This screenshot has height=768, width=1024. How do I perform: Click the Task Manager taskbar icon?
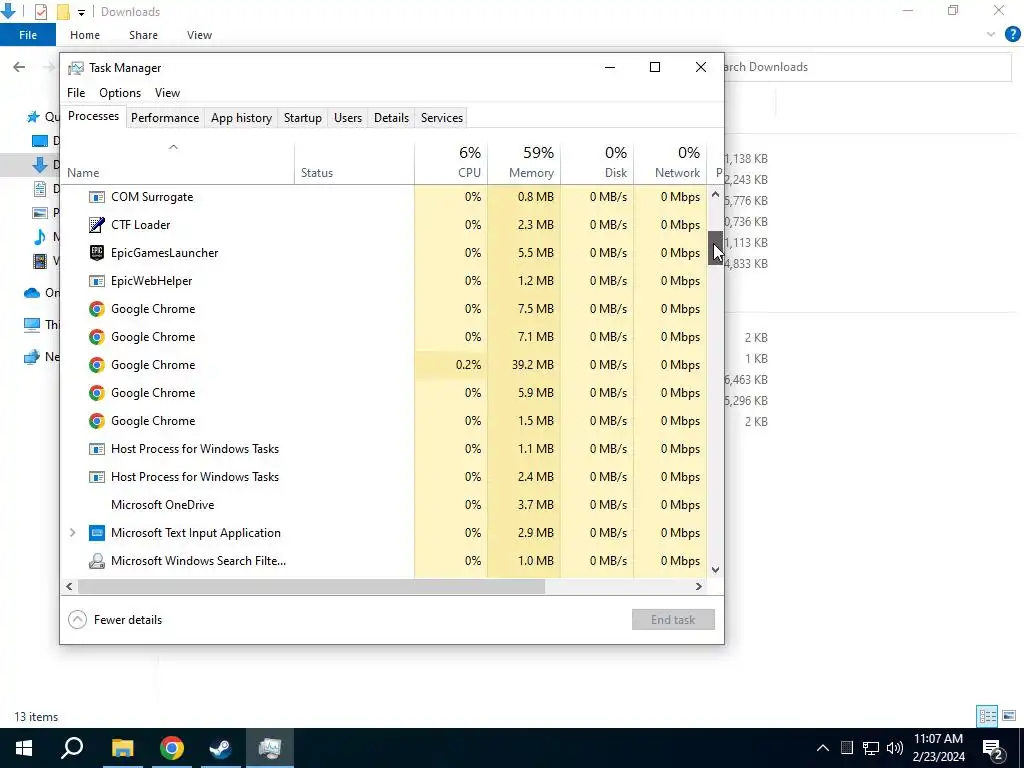tap(270, 748)
